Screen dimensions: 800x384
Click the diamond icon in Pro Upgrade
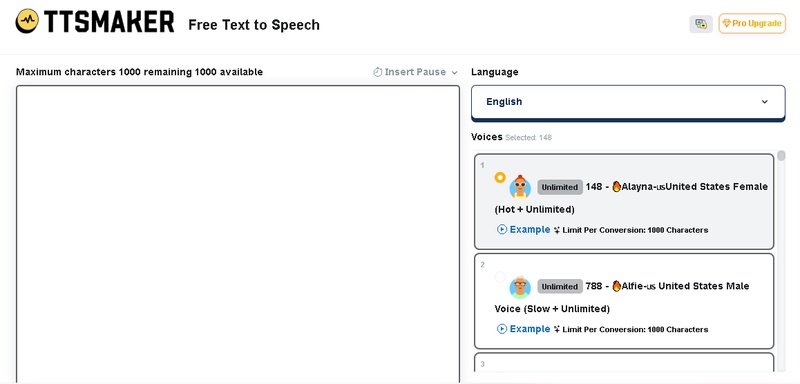click(727, 23)
